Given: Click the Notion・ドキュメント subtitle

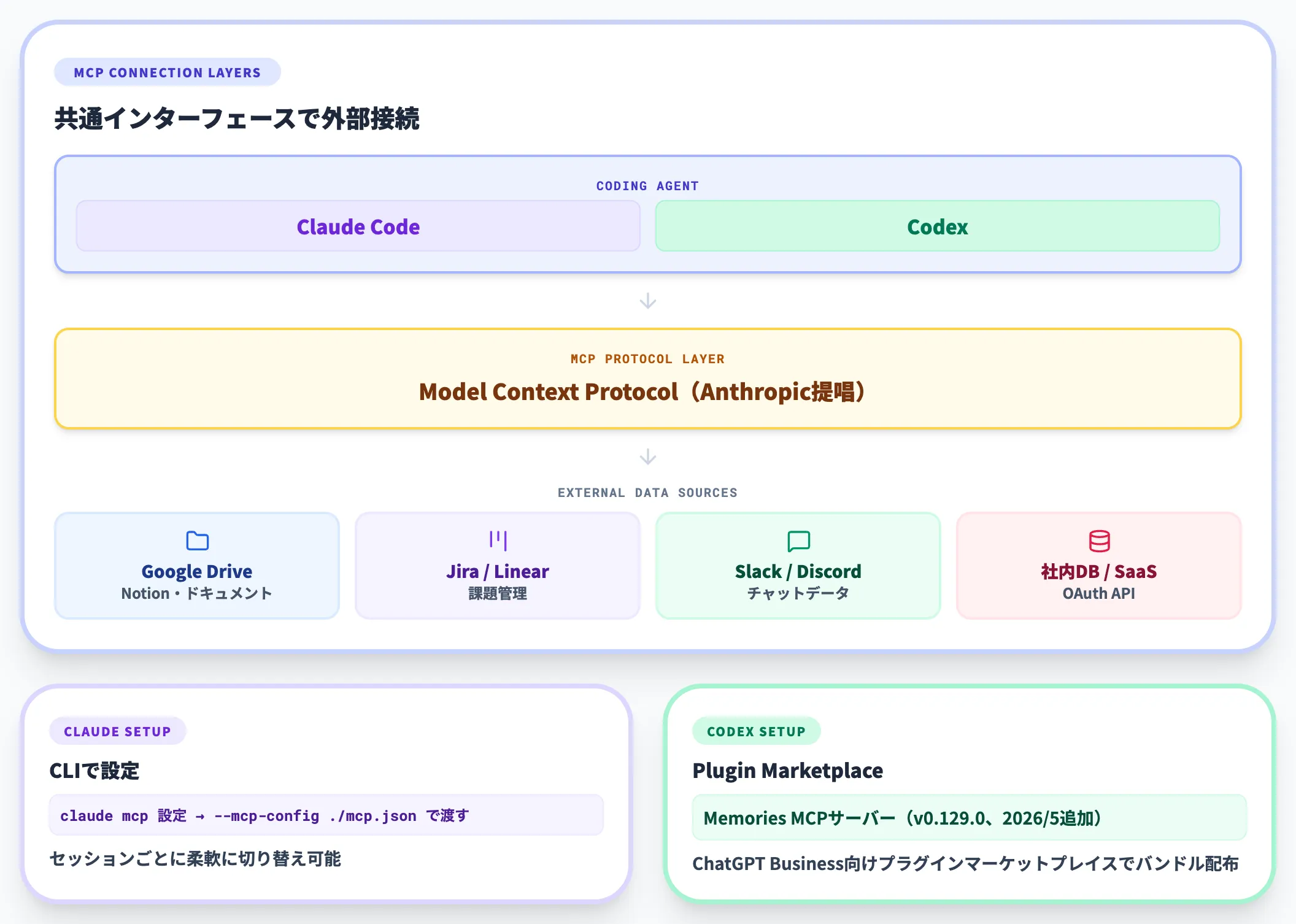Looking at the screenshot, I should [x=197, y=593].
